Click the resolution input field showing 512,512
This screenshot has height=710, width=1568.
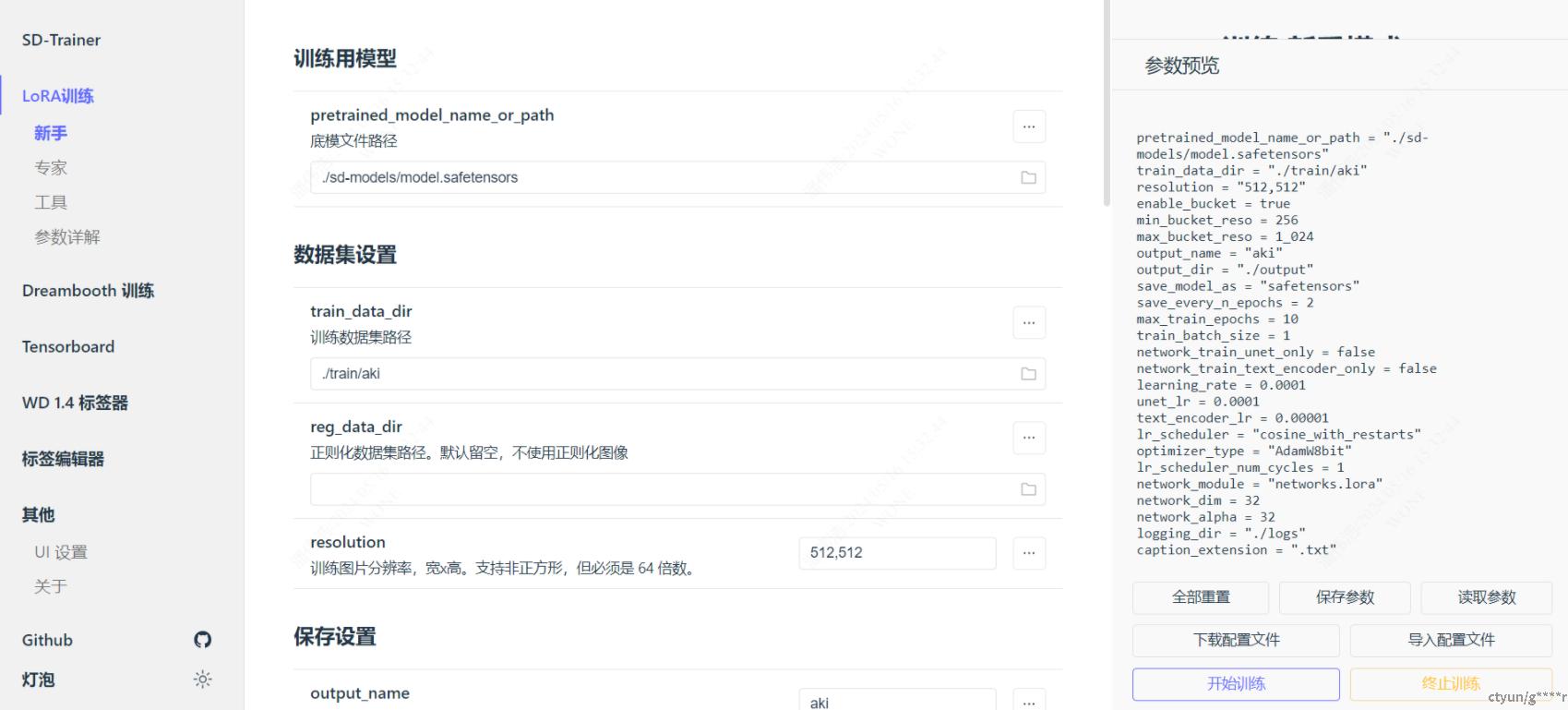(x=896, y=553)
